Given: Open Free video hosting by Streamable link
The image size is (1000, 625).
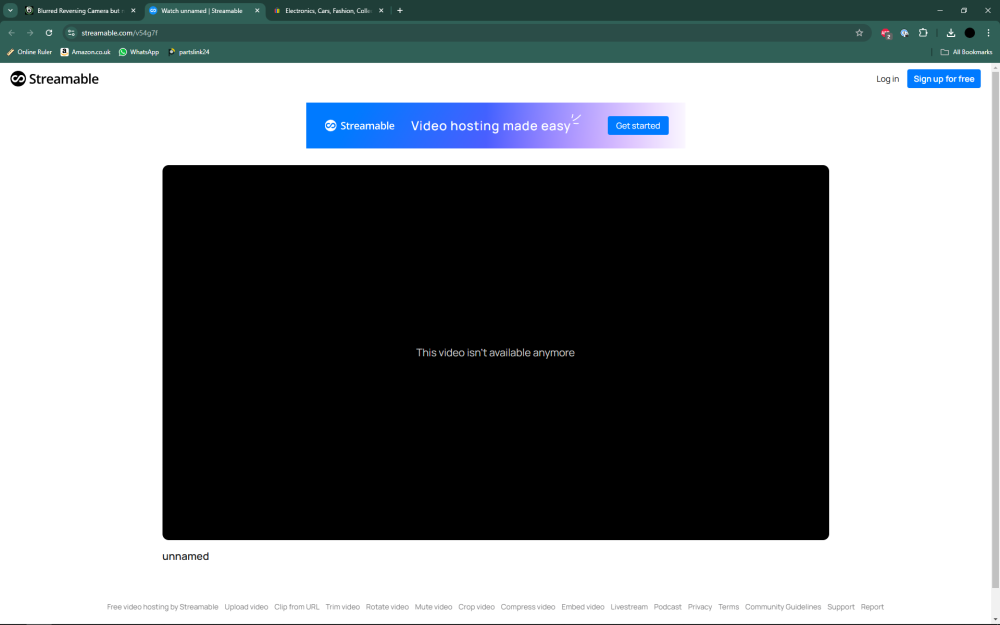Looking at the screenshot, I should 163,607.
